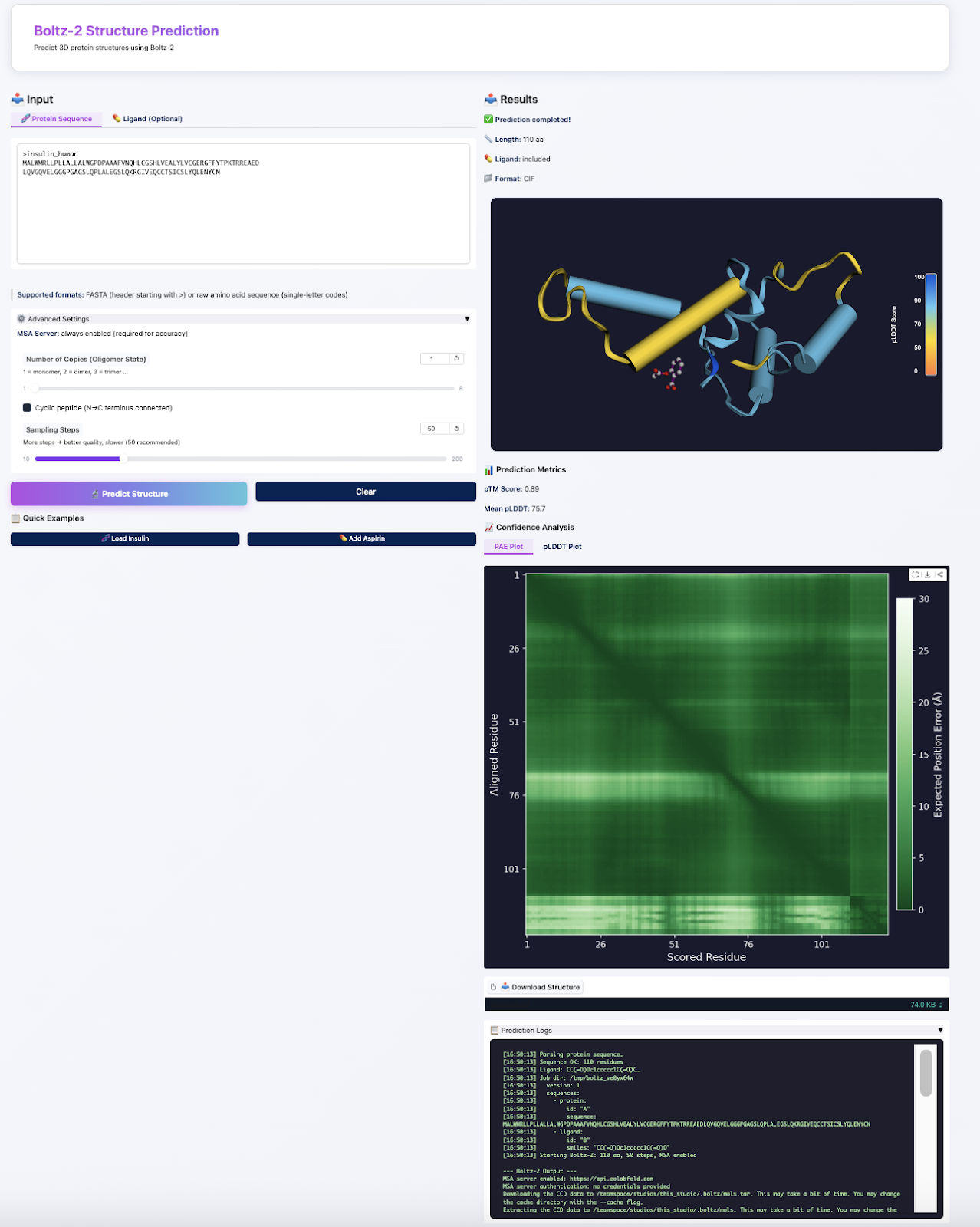This screenshot has width=980, height=1227.
Task: Click the ruler icon beside Length
Action: (488, 140)
